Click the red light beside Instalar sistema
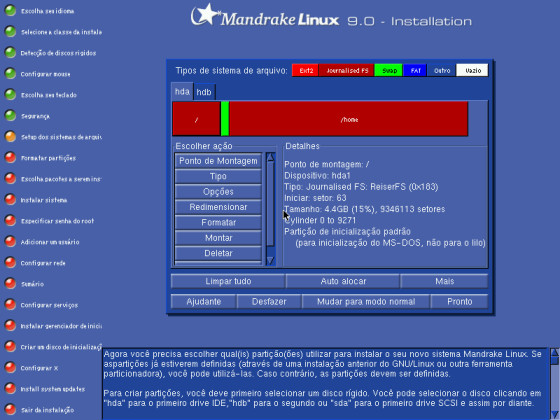The height and width of the screenshot is (420, 560). (10, 200)
